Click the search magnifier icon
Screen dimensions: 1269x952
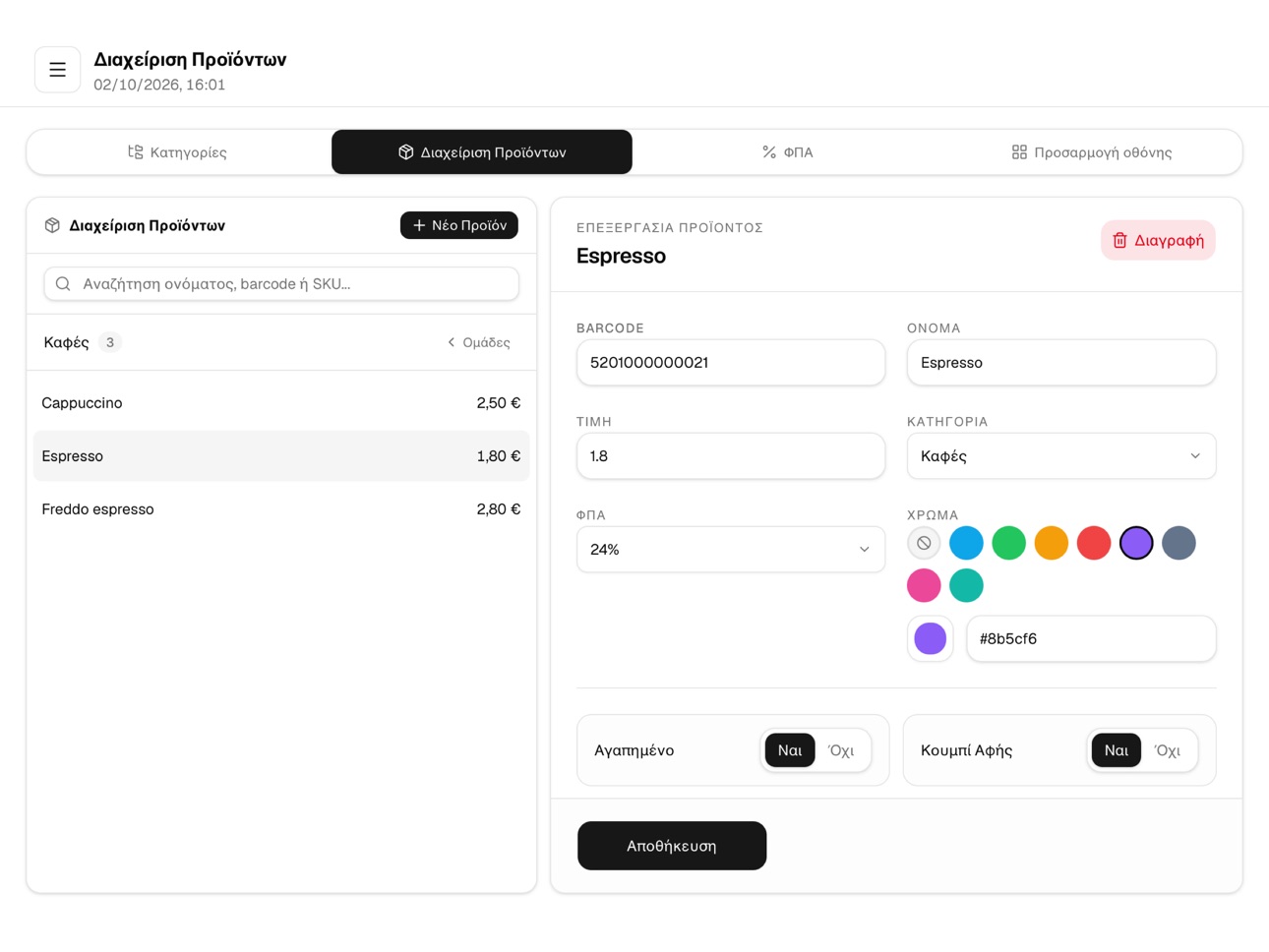click(63, 284)
